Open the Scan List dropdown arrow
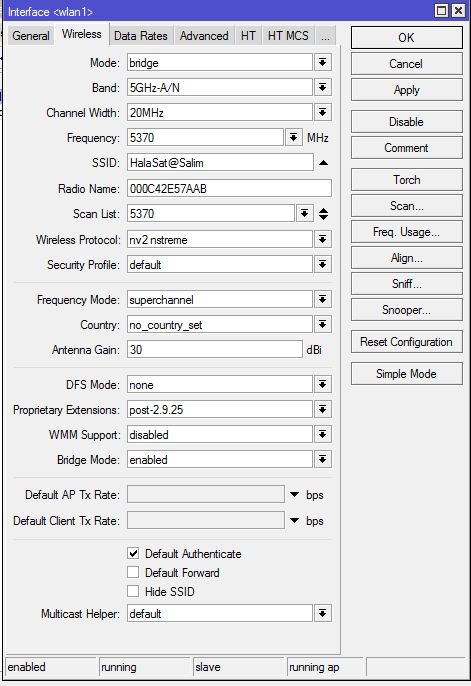Screen dimensions: 471x686 (x=304, y=214)
